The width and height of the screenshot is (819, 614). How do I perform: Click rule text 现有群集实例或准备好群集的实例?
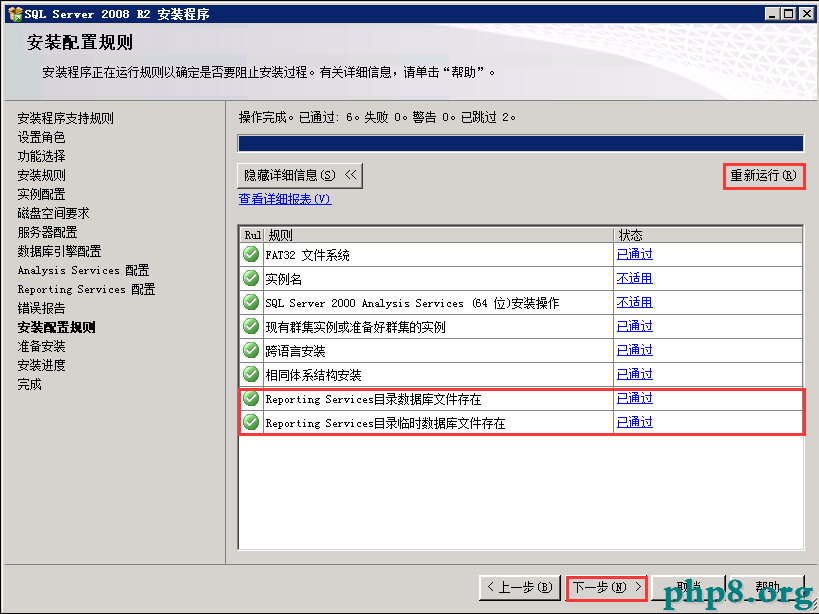coord(355,327)
